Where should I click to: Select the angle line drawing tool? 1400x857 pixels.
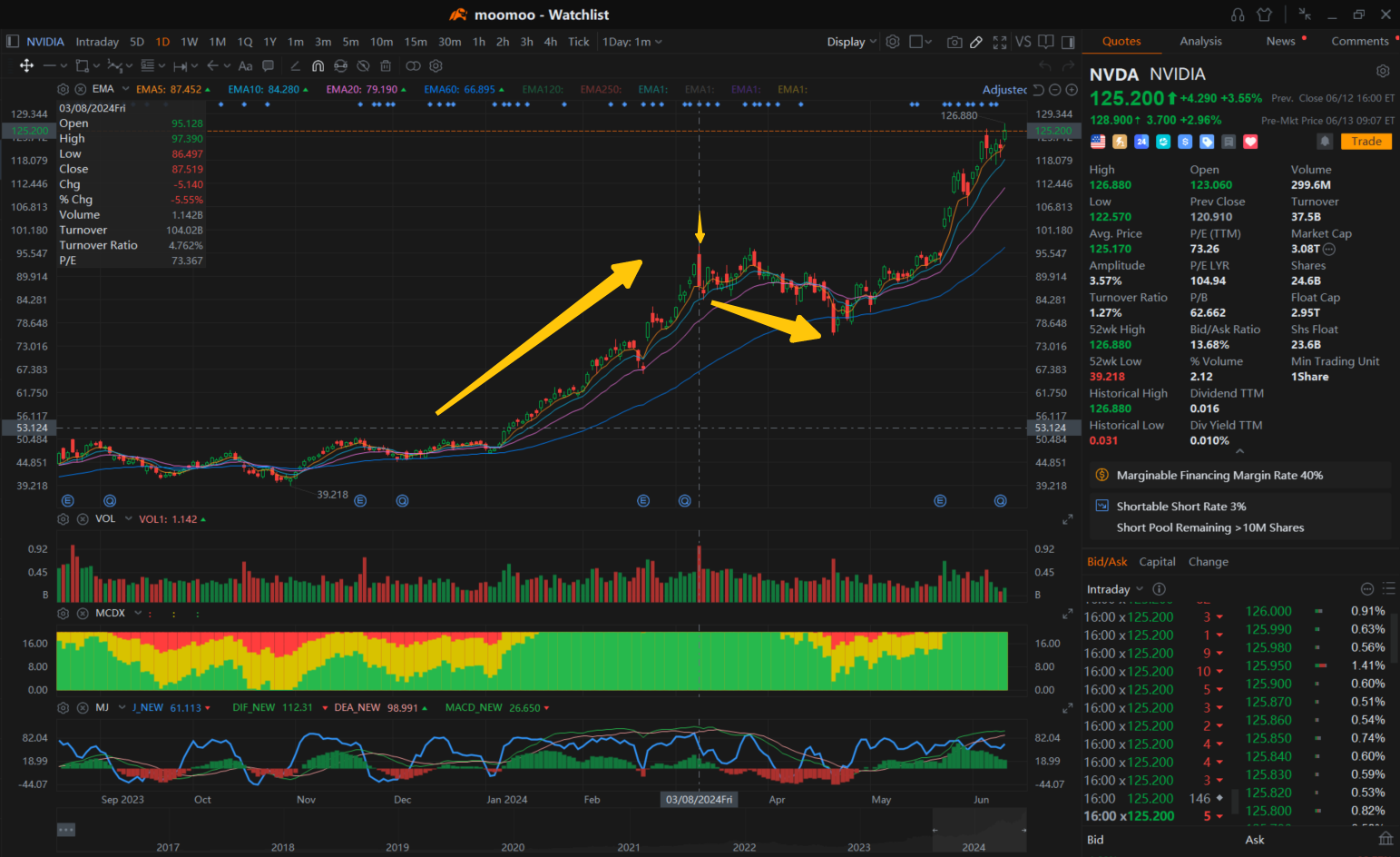point(295,65)
